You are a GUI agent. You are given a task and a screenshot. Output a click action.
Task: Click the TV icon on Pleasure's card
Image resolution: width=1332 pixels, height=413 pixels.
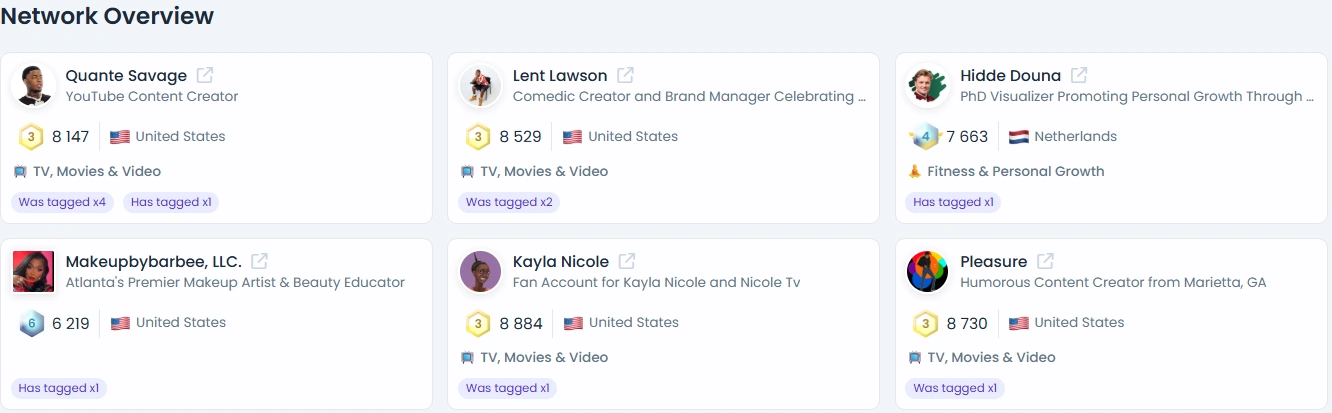[914, 358]
